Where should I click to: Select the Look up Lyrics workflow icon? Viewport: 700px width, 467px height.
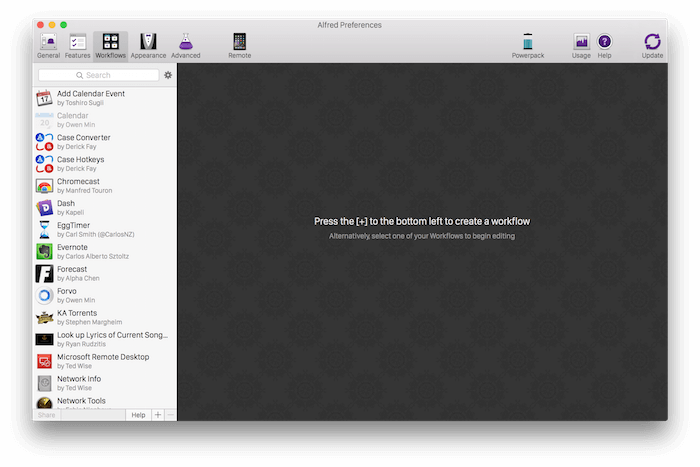pyautogui.click(x=44, y=339)
